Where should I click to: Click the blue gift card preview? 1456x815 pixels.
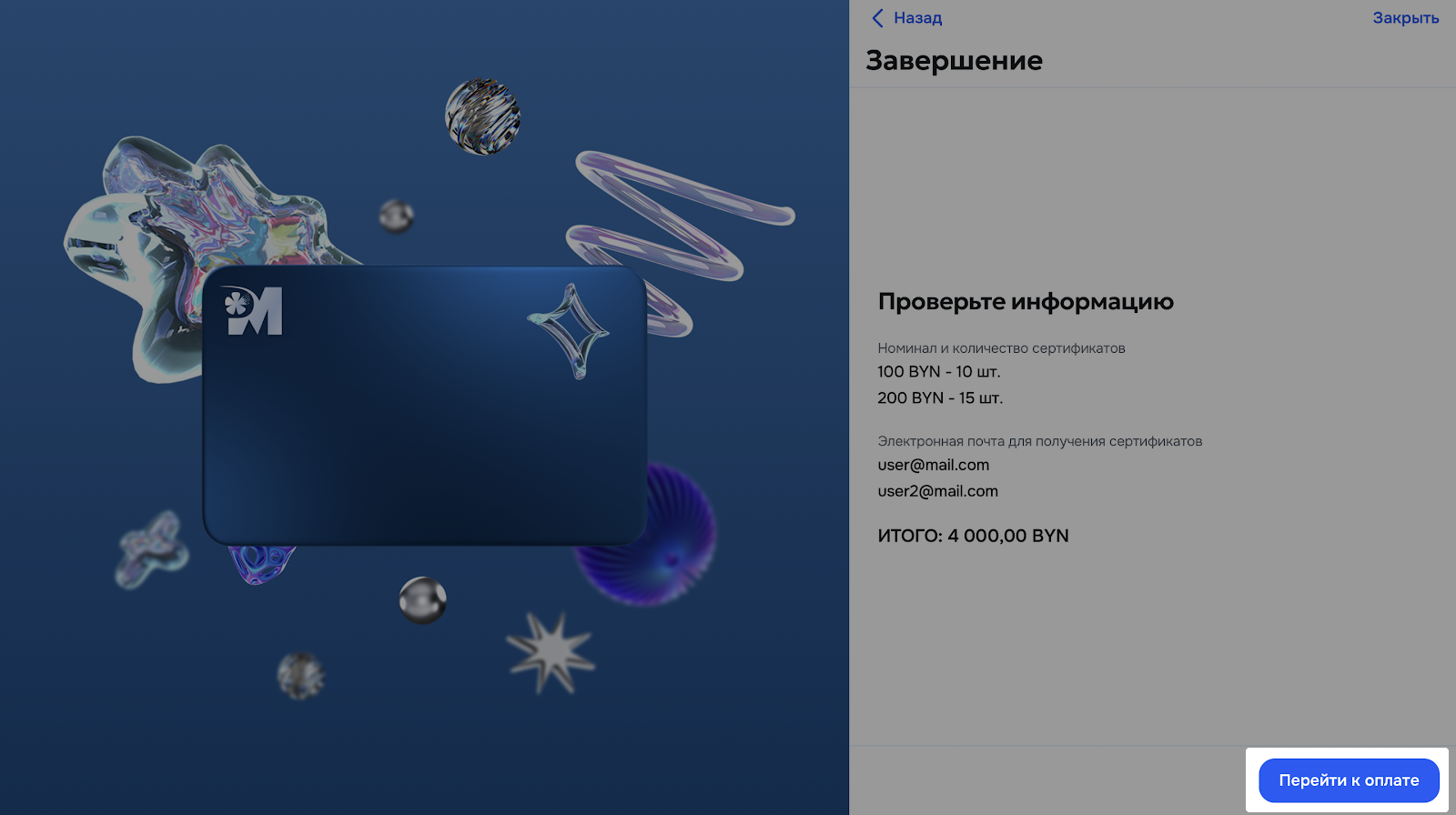[425, 405]
